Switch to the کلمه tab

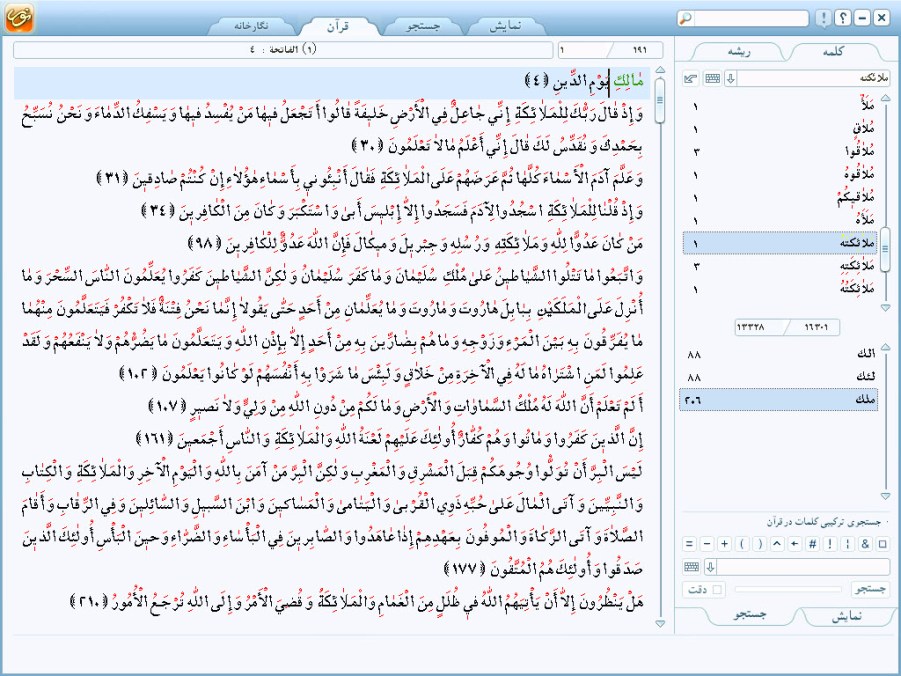pyautogui.click(x=834, y=52)
